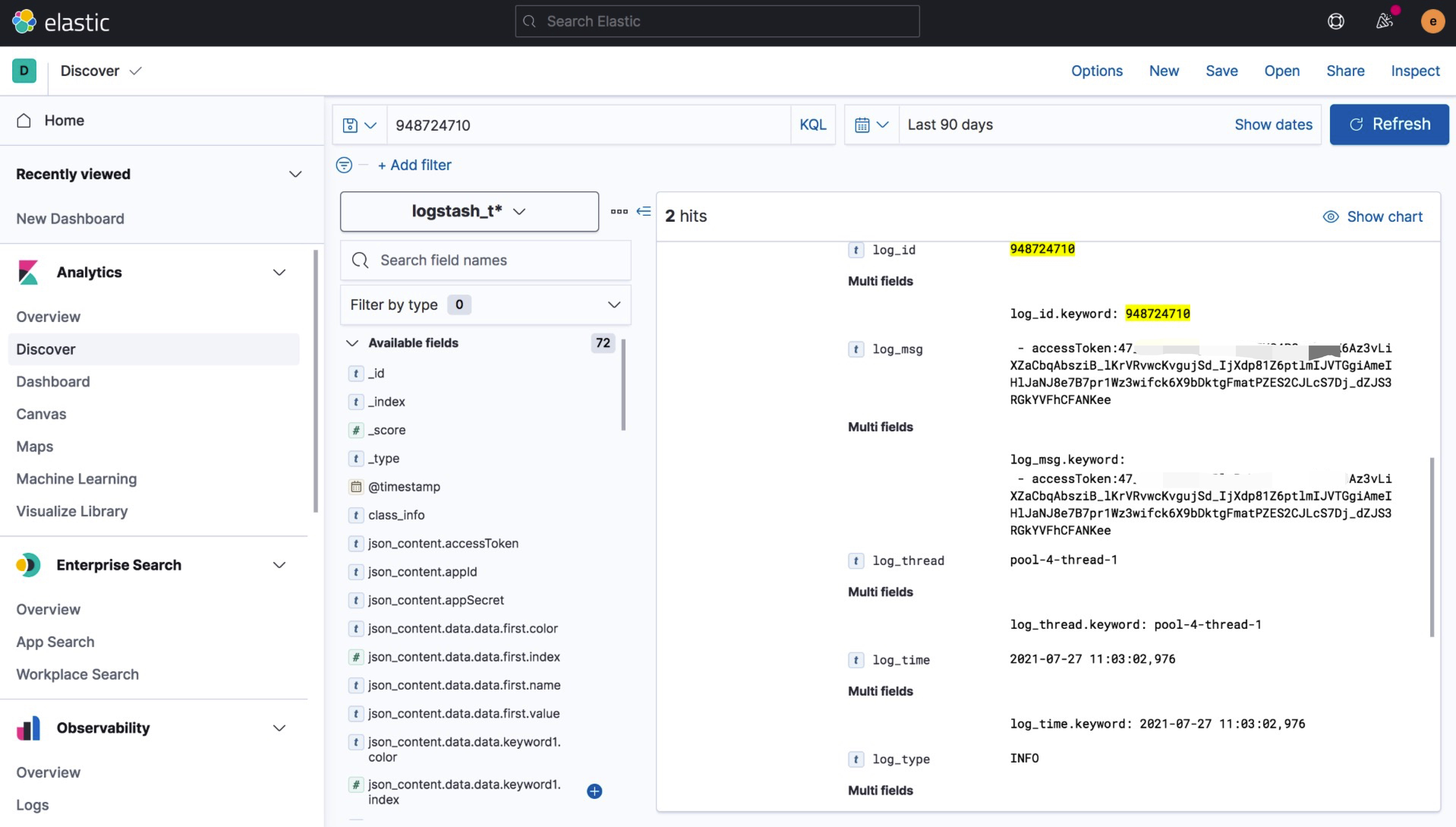Screen dimensions: 1456x827
Task: Select the class_info field
Action: pos(396,515)
